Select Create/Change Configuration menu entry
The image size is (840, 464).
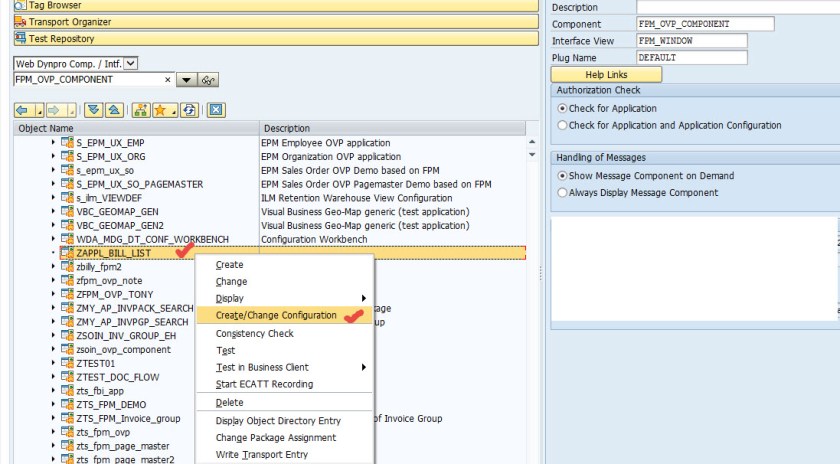coord(284,315)
